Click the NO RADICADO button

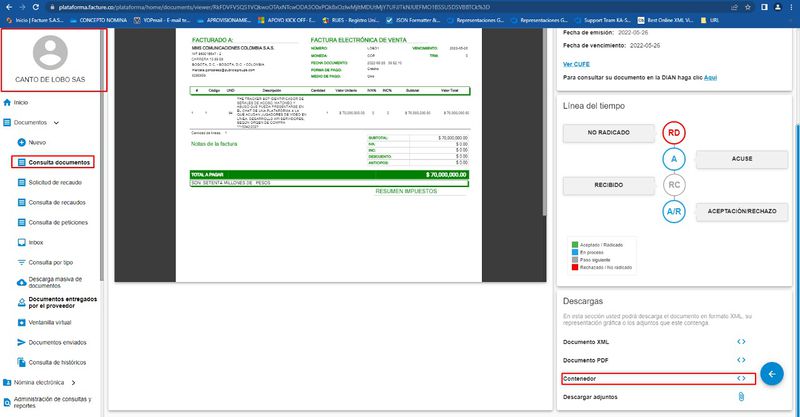[608, 133]
